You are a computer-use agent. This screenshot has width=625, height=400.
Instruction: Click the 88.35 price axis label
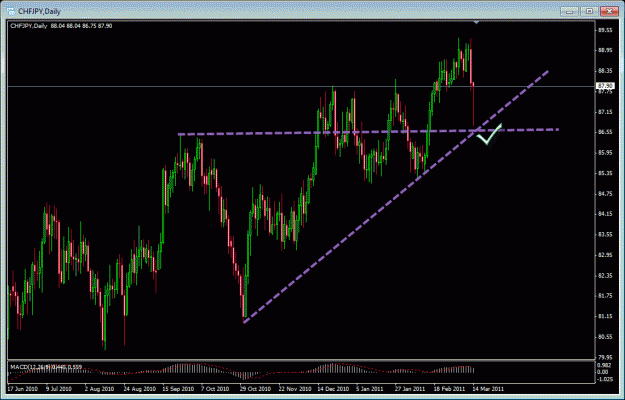(x=605, y=71)
